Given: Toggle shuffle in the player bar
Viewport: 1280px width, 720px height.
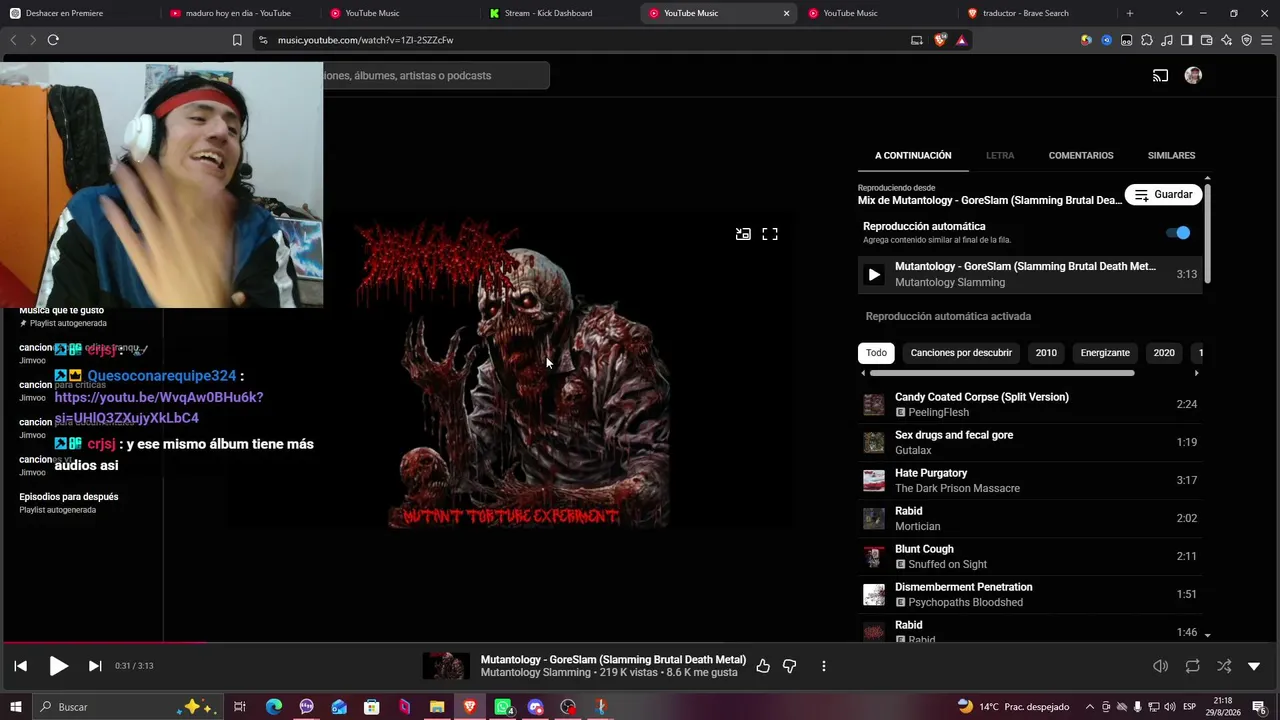Looking at the screenshot, I should click(1224, 666).
